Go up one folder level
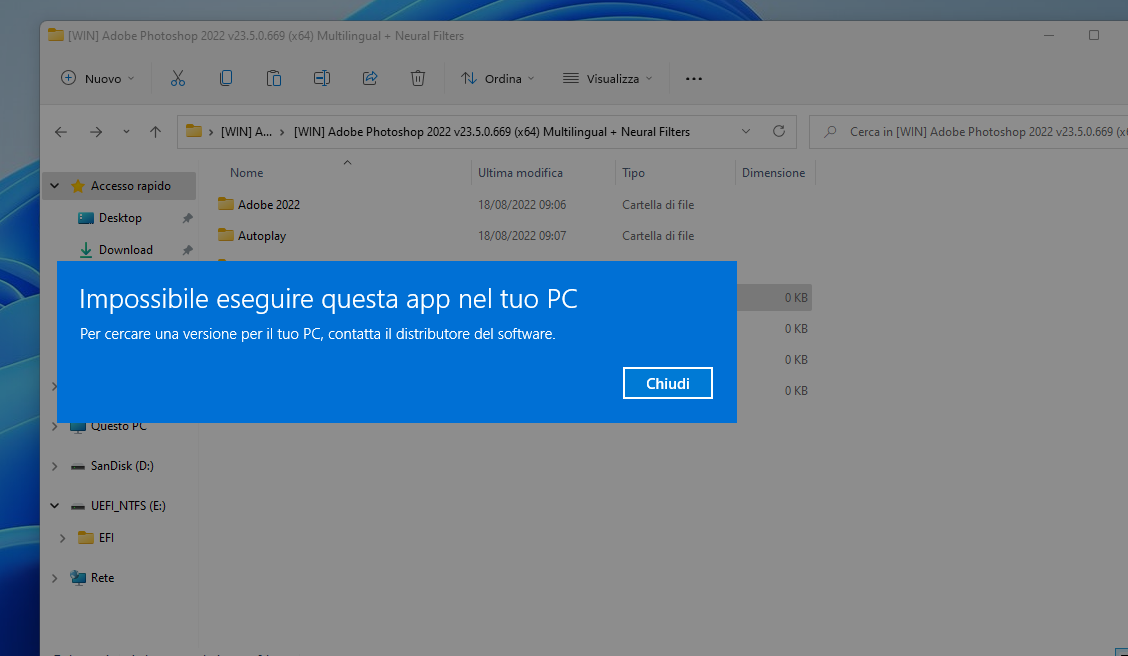The image size is (1128, 656). click(155, 132)
